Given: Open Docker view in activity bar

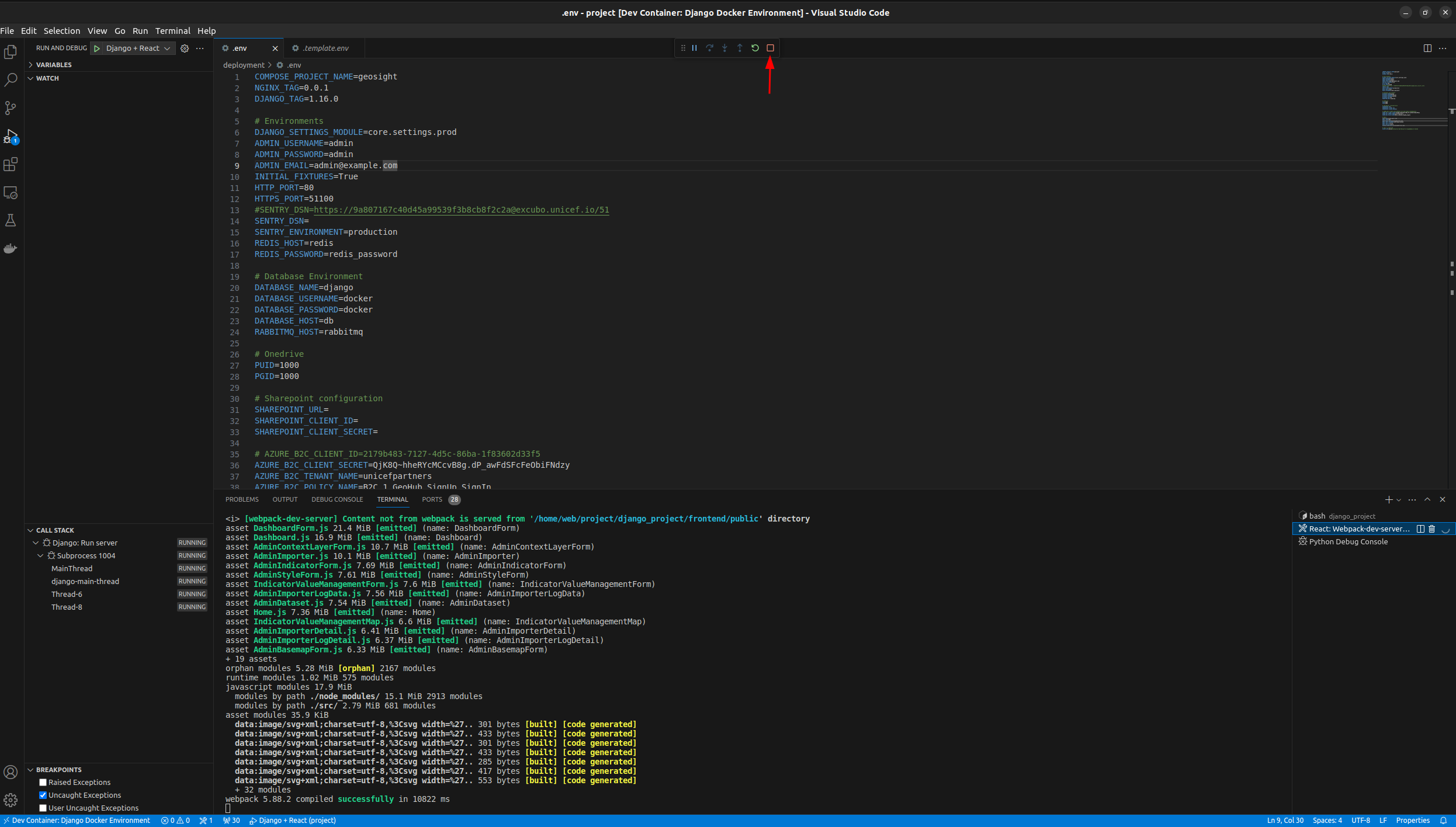Looking at the screenshot, I should point(11,248).
